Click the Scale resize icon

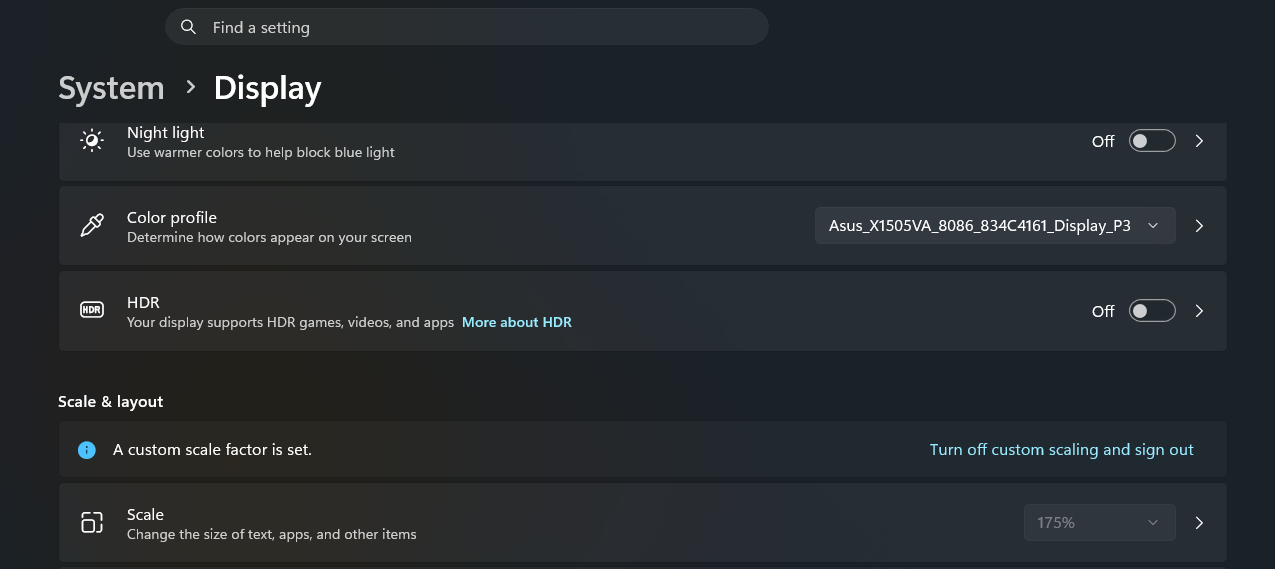91,522
